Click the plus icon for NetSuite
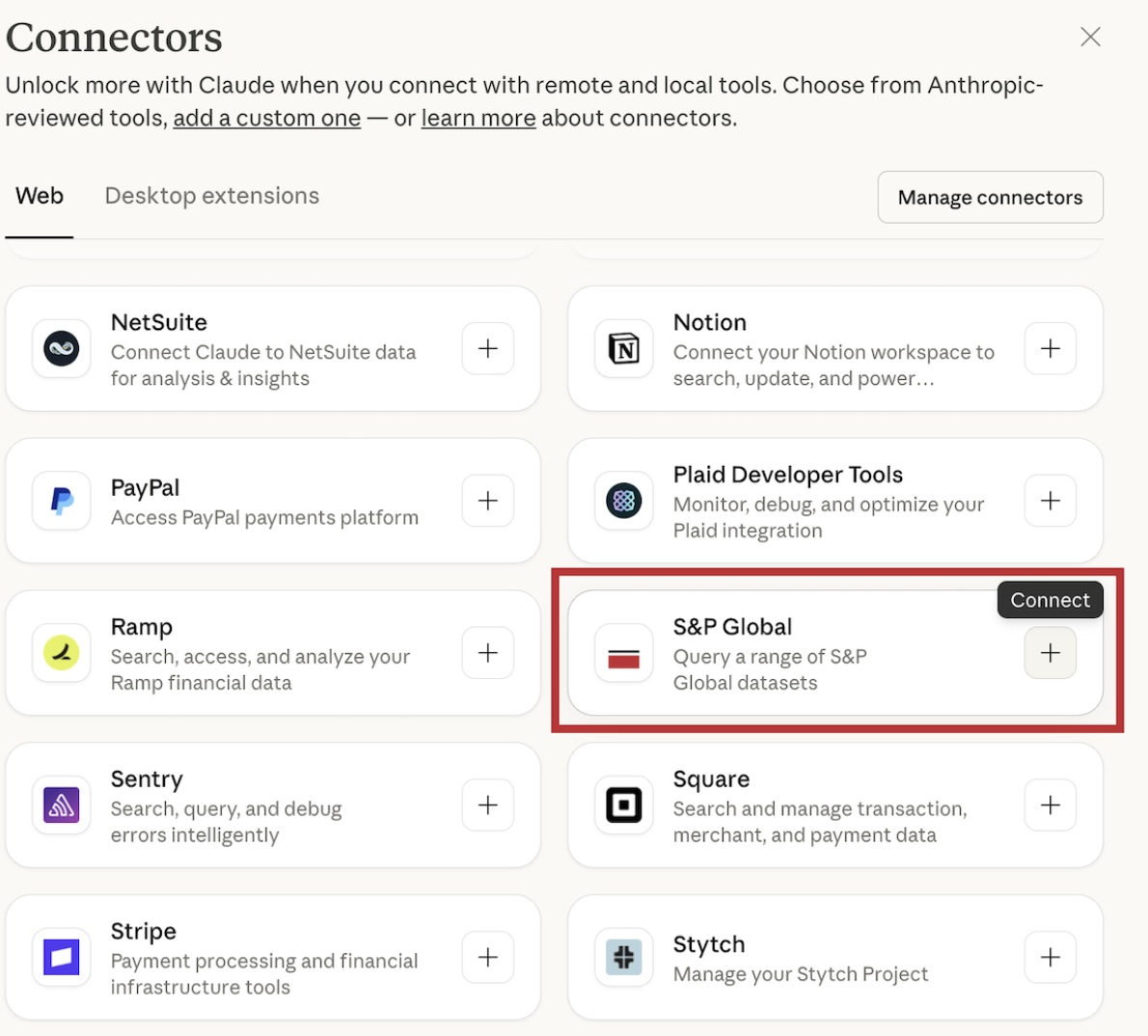This screenshot has height=1036, width=1148. pos(488,348)
